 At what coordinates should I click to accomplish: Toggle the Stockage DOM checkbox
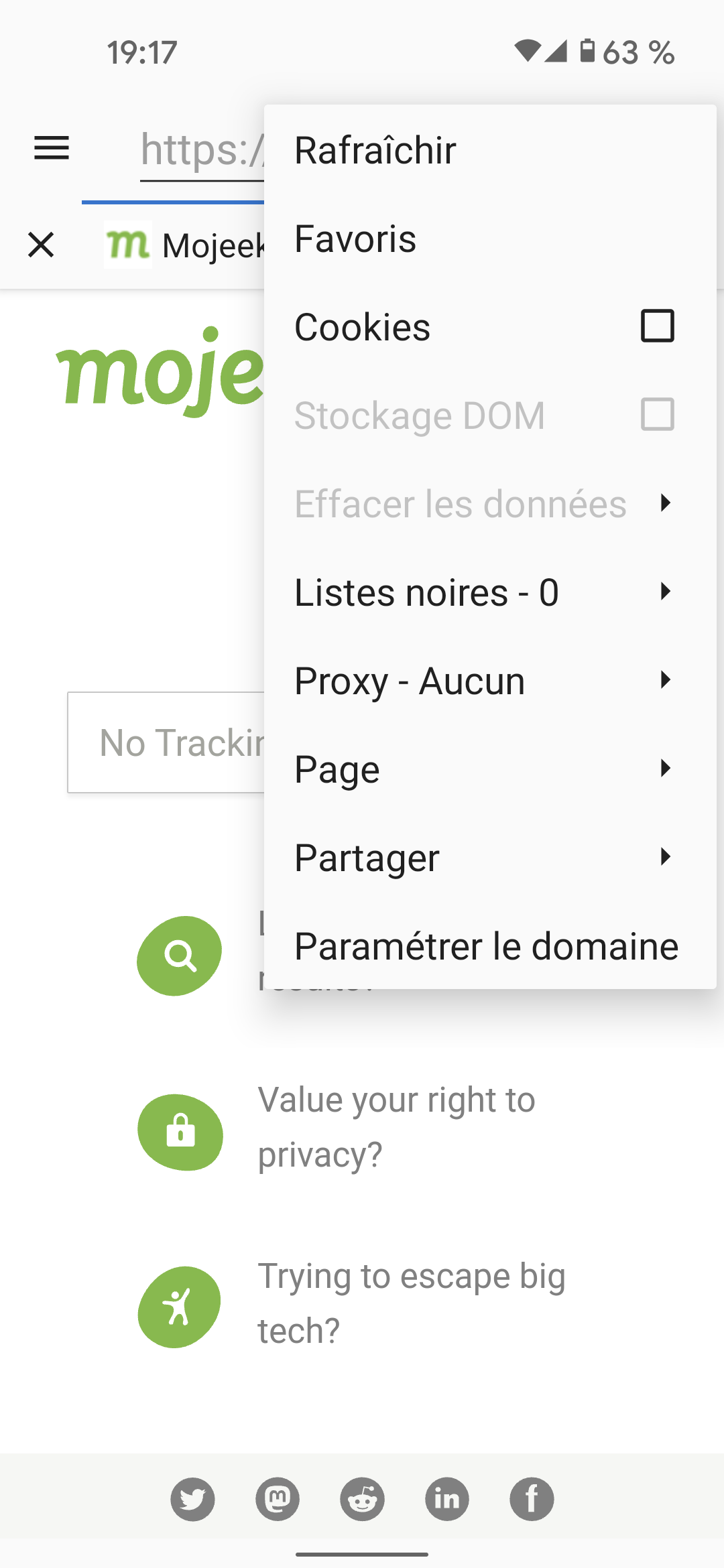point(657,415)
